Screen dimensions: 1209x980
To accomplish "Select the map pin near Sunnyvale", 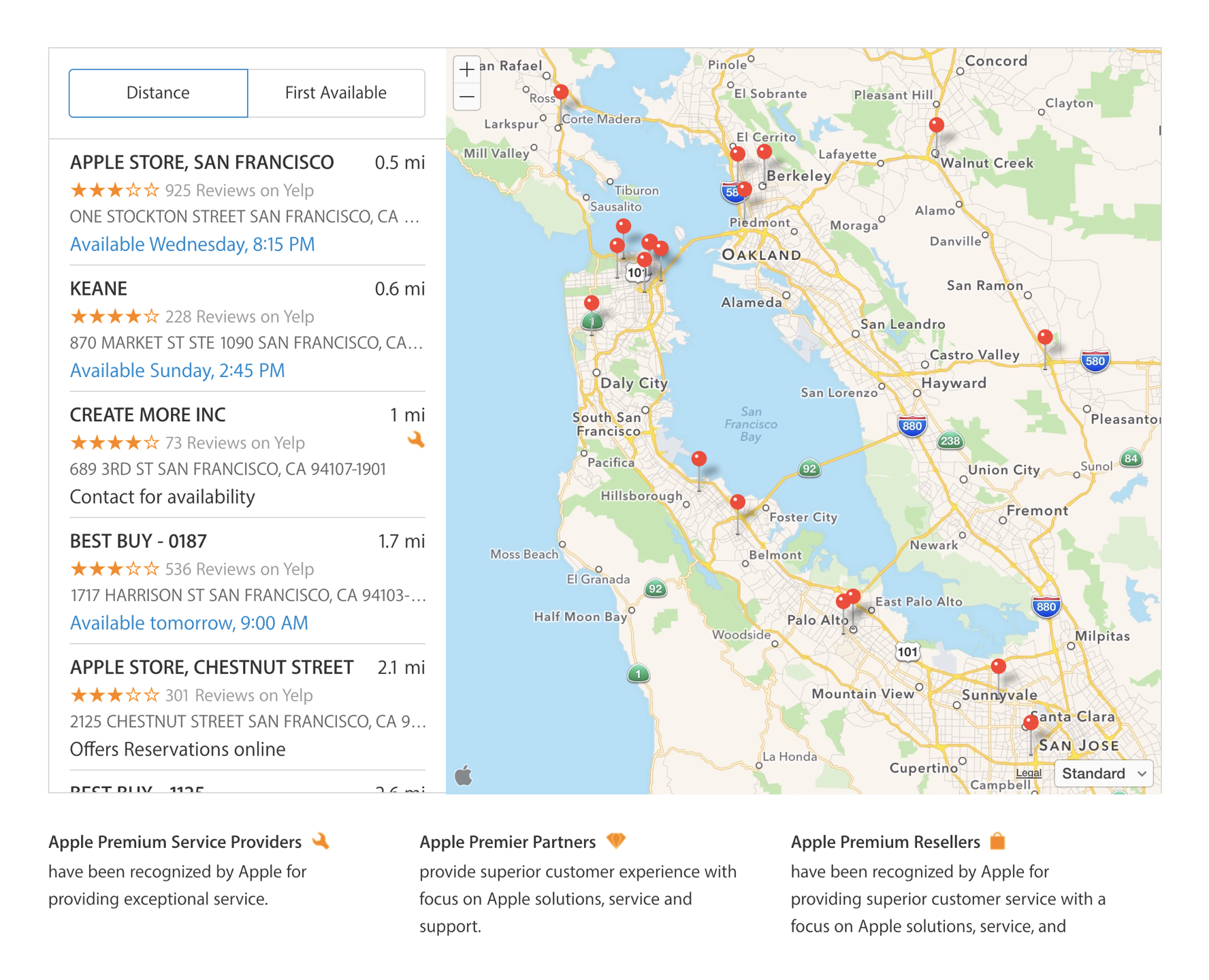I will point(998,666).
